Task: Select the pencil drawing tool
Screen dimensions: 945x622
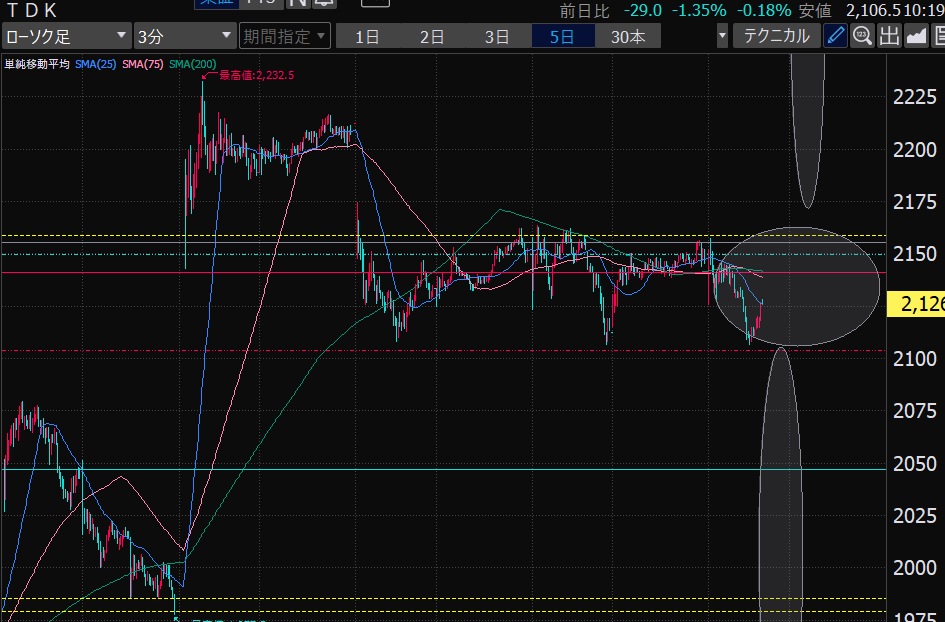Action: click(836, 37)
